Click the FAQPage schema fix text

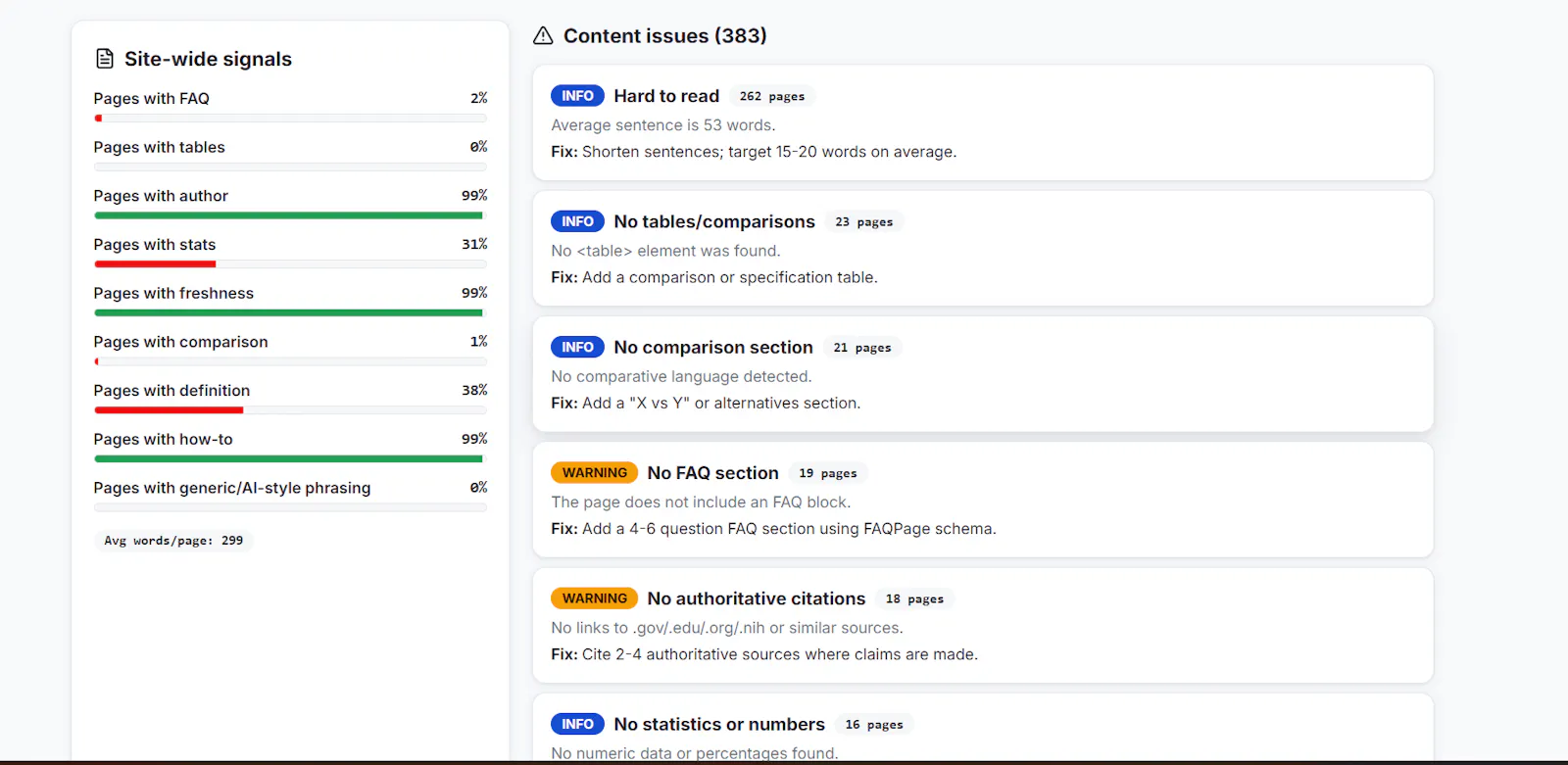pos(789,529)
